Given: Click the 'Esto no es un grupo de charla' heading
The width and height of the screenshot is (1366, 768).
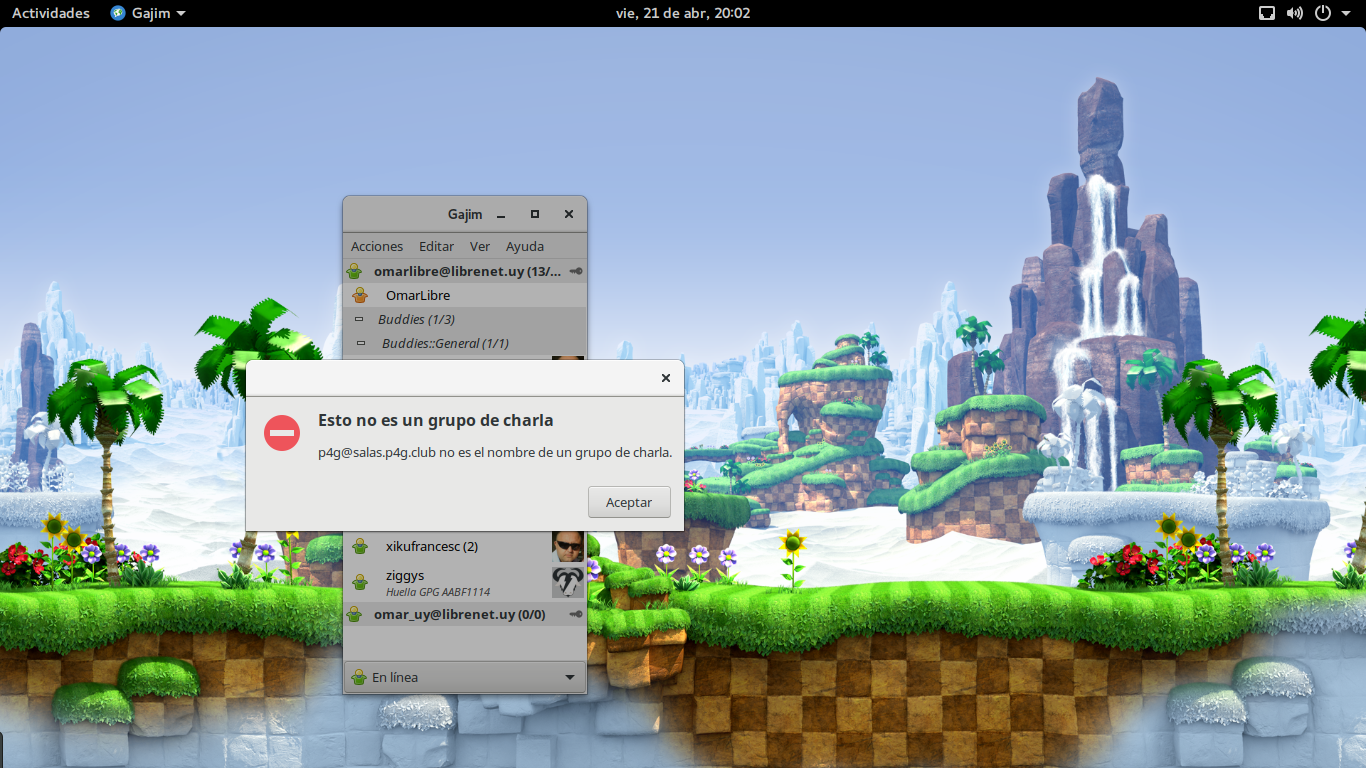Looking at the screenshot, I should coord(436,420).
